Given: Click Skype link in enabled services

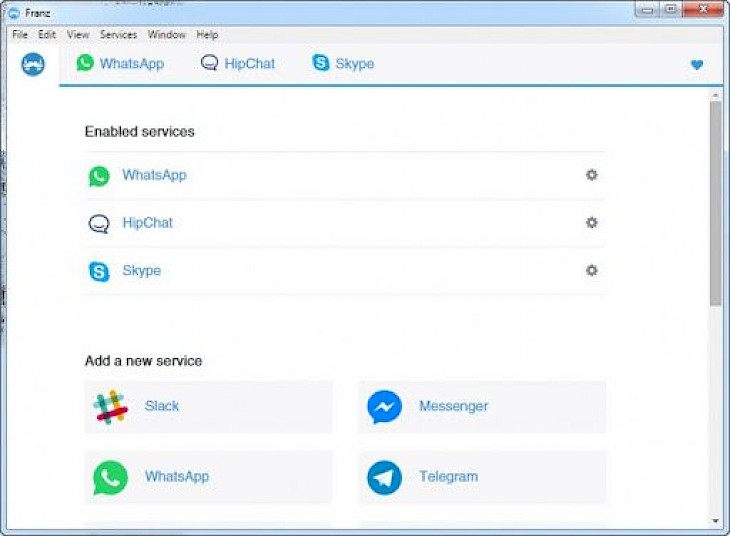Looking at the screenshot, I should point(142,271).
